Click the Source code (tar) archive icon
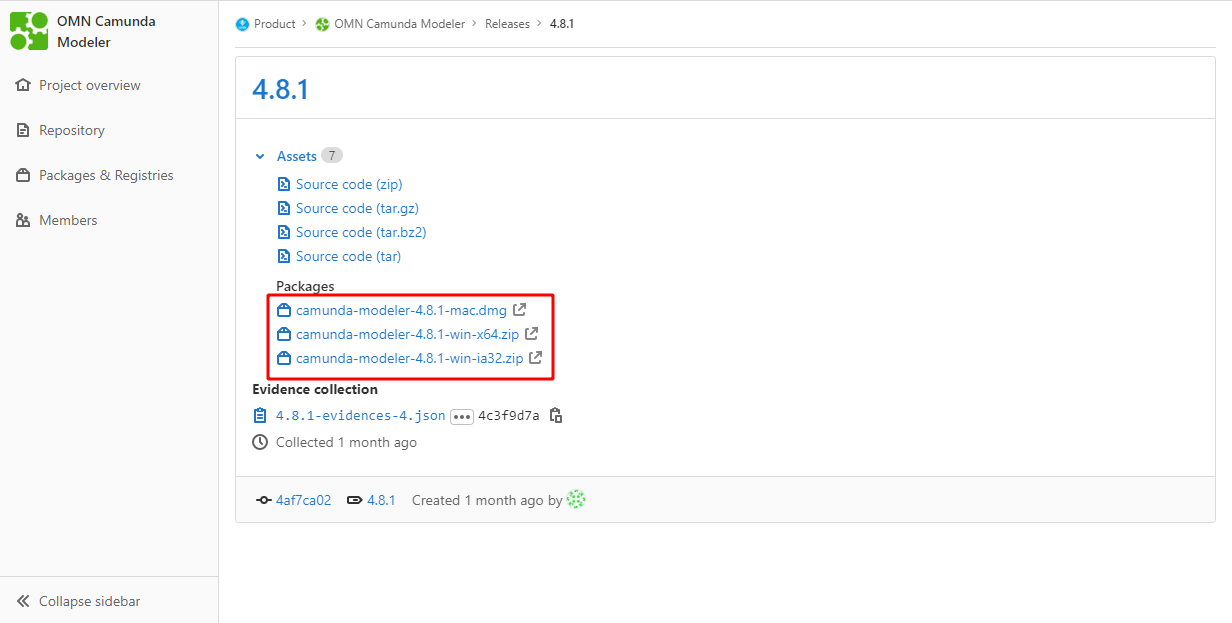 (x=283, y=256)
